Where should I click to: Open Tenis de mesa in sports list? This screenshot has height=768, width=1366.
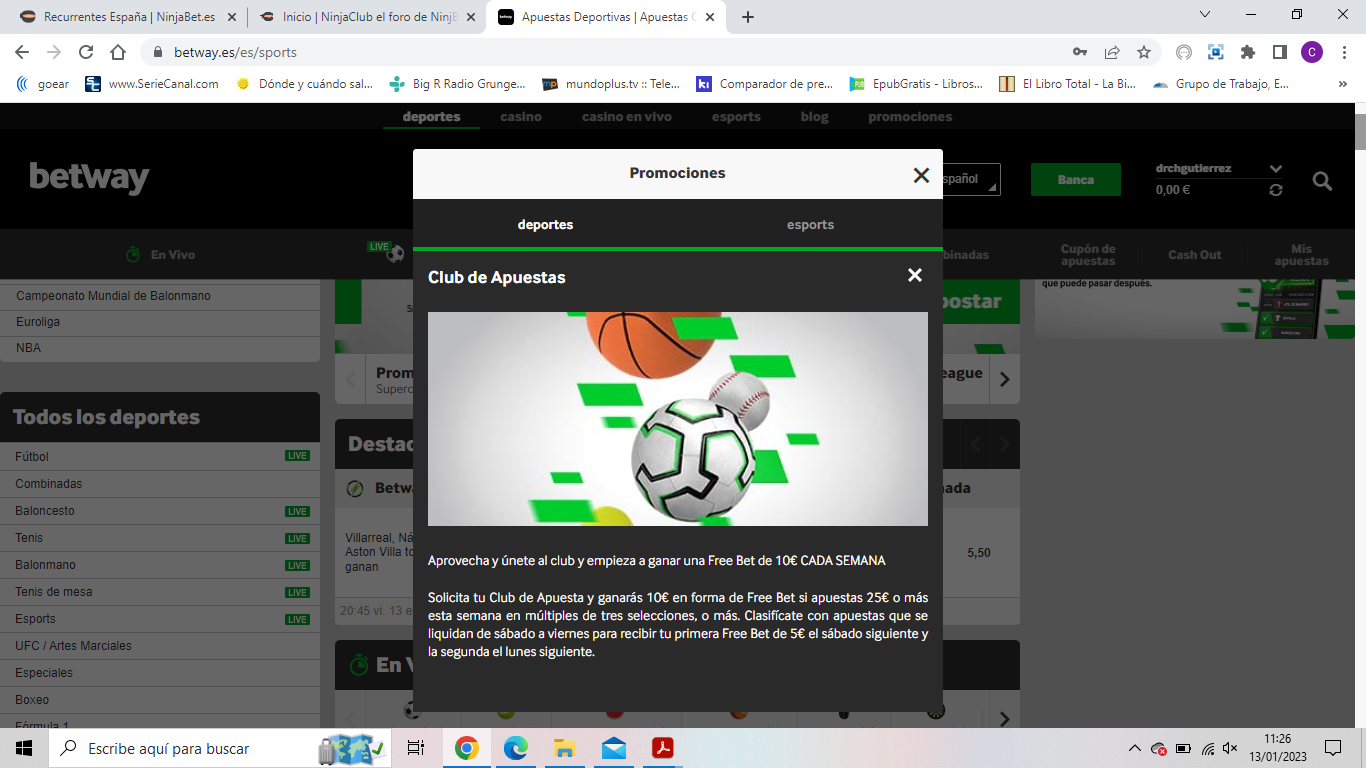[160, 591]
